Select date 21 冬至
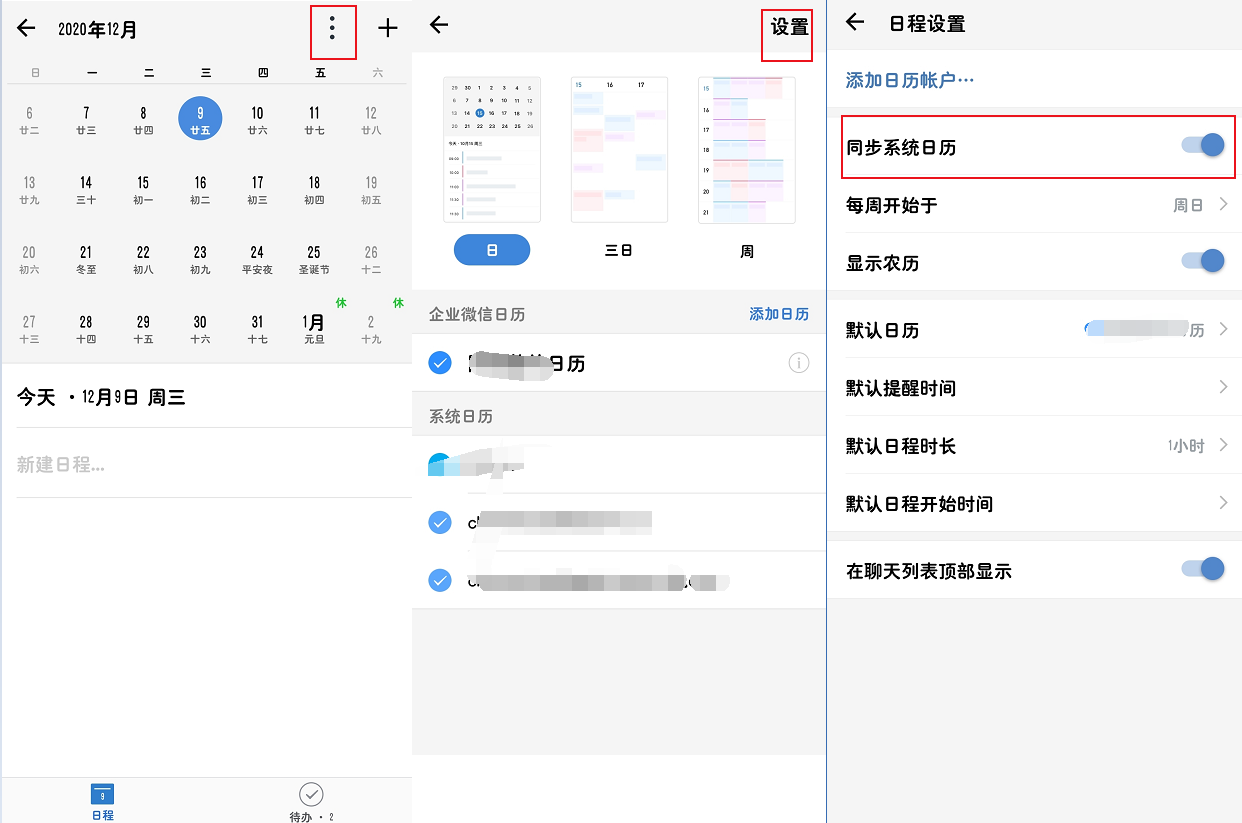Image resolution: width=1242 pixels, height=823 pixels. (86, 260)
